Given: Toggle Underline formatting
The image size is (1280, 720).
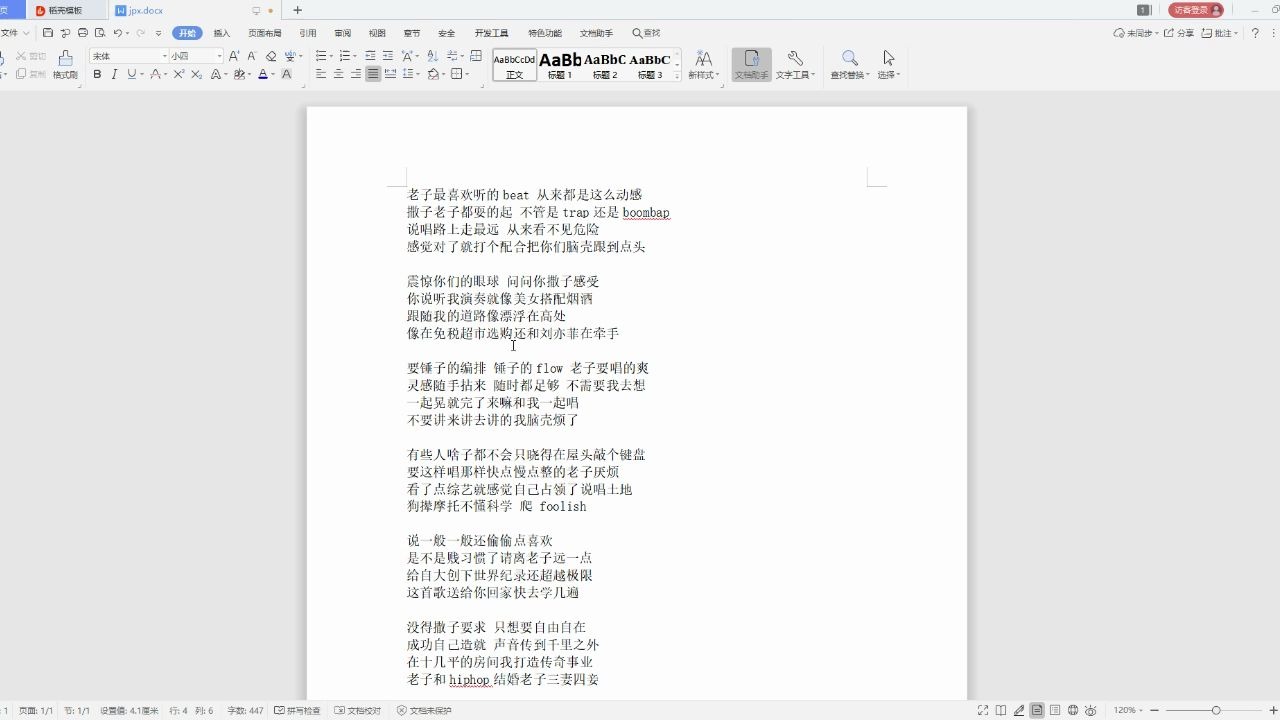Looking at the screenshot, I should 131,74.
